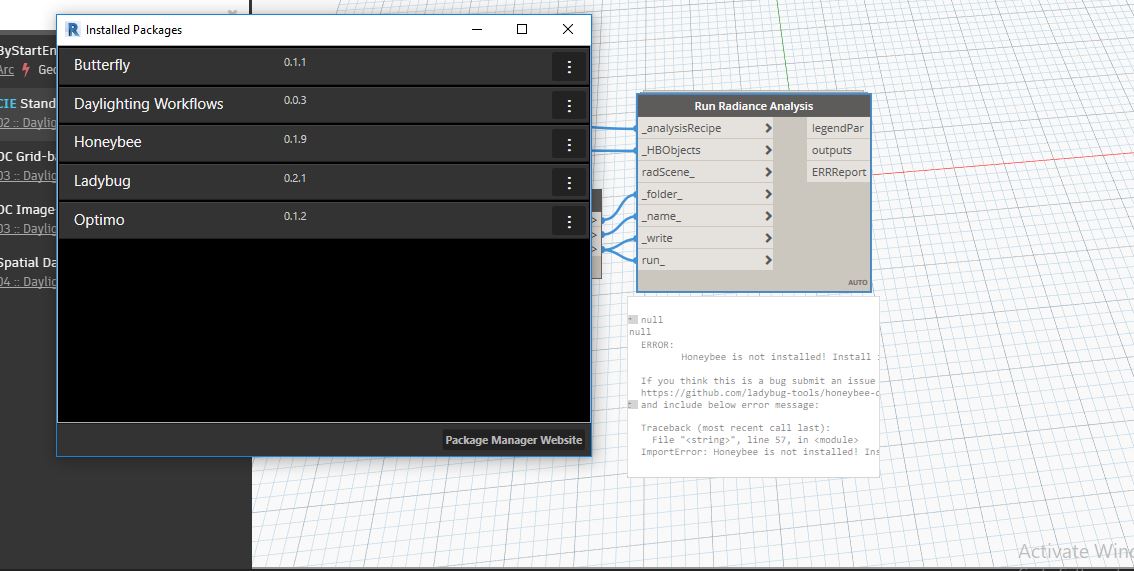Click the outputs output port

[838, 150]
